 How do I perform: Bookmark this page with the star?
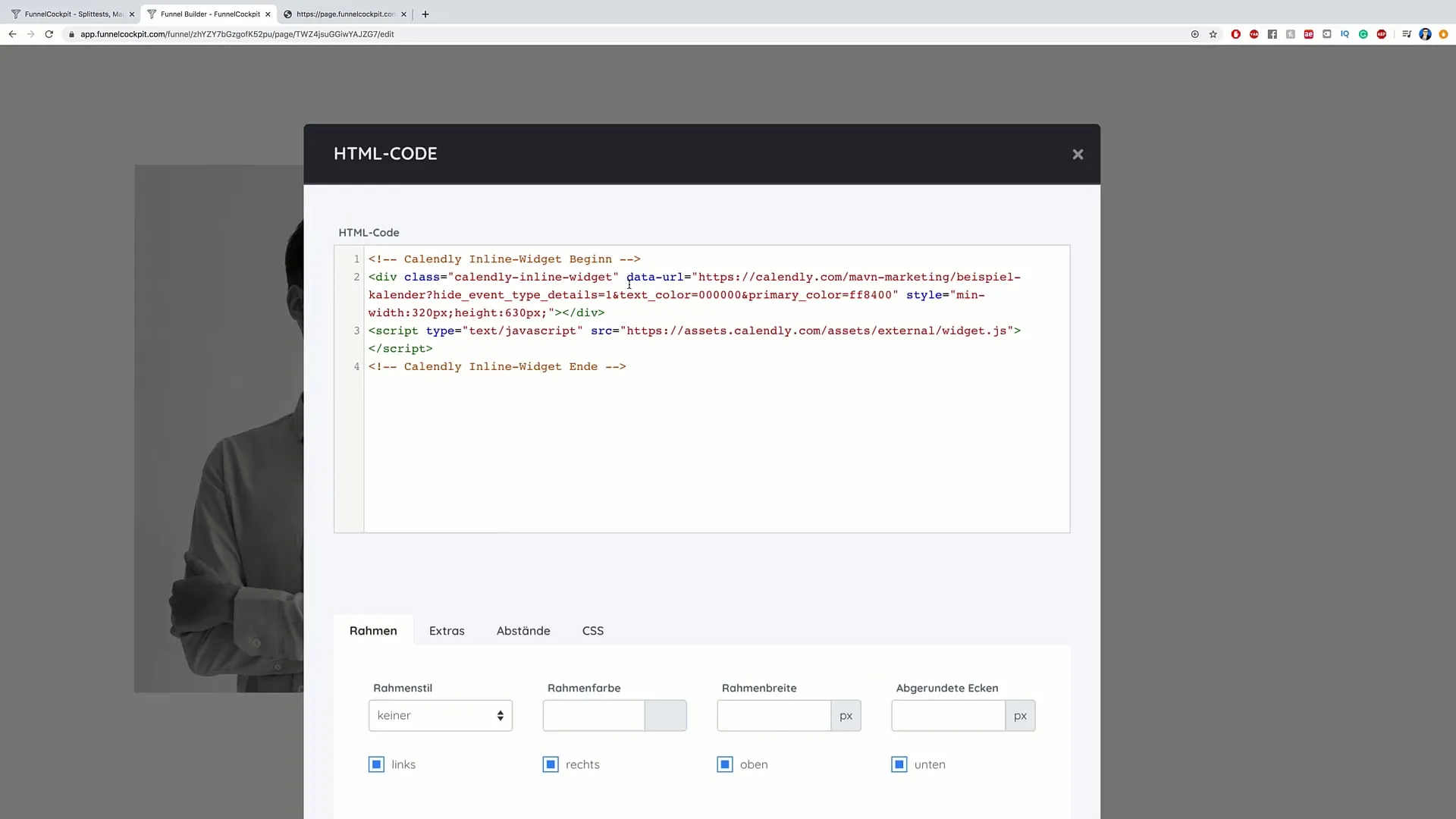point(1213,34)
